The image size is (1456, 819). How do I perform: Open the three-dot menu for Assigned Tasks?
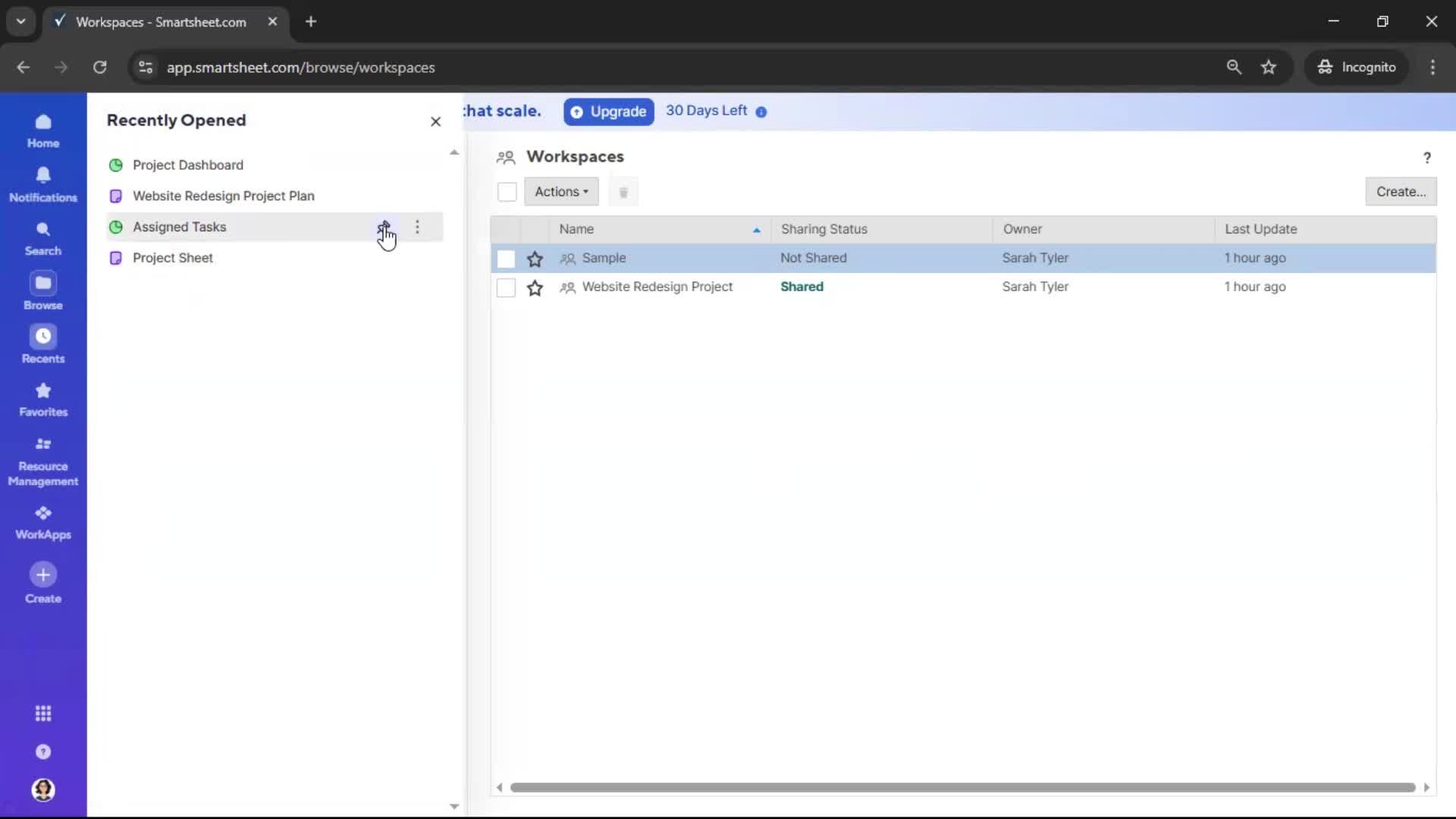(x=417, y=227)
